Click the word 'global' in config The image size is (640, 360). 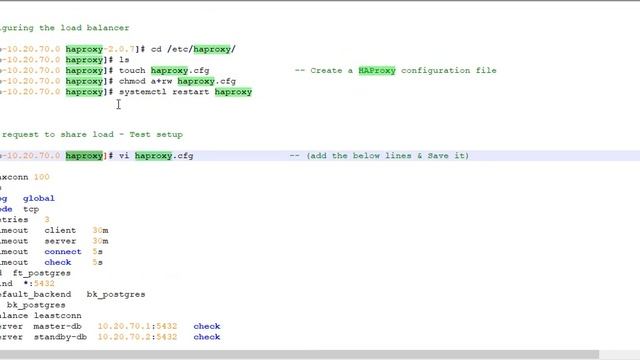39,198
